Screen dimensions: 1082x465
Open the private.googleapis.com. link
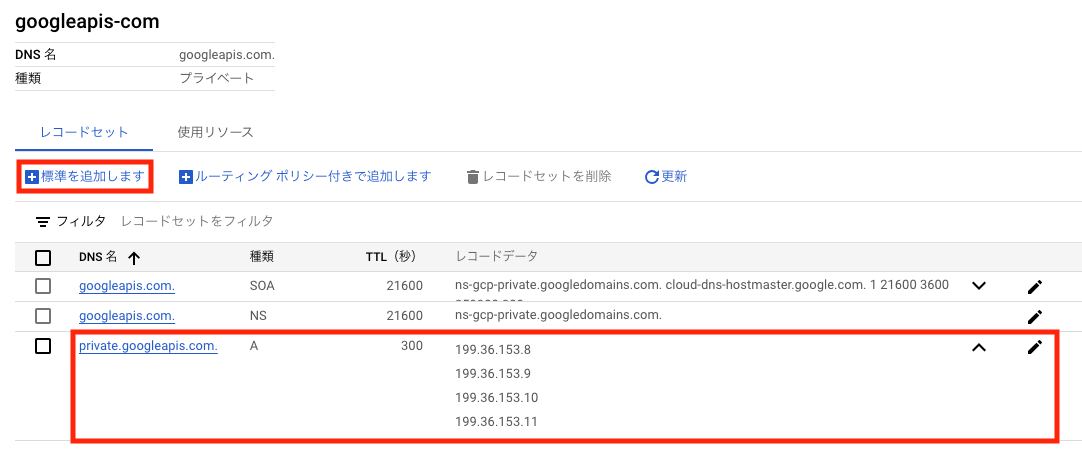click(x=148, y=346)
